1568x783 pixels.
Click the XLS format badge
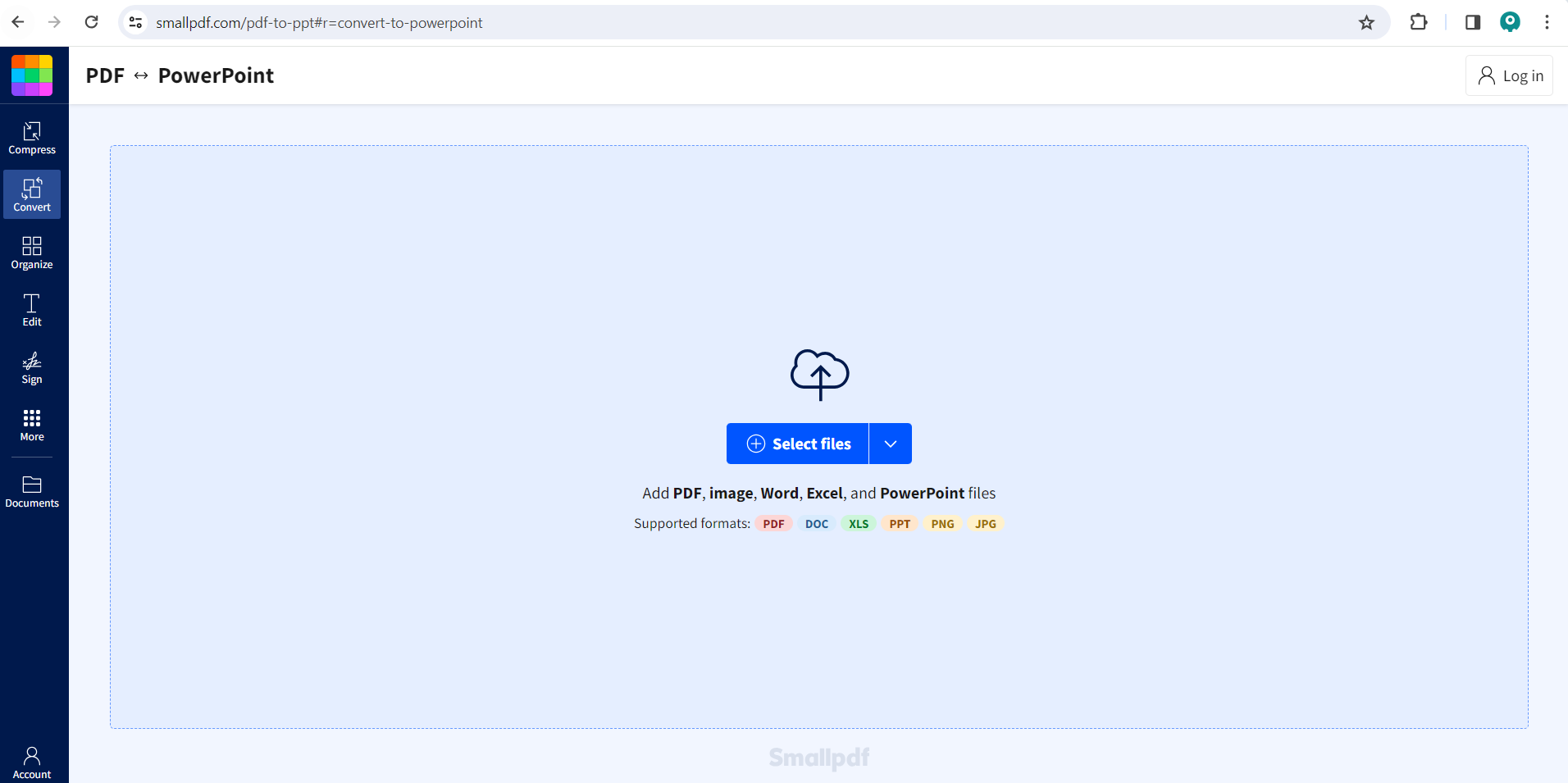pos(859,524)
